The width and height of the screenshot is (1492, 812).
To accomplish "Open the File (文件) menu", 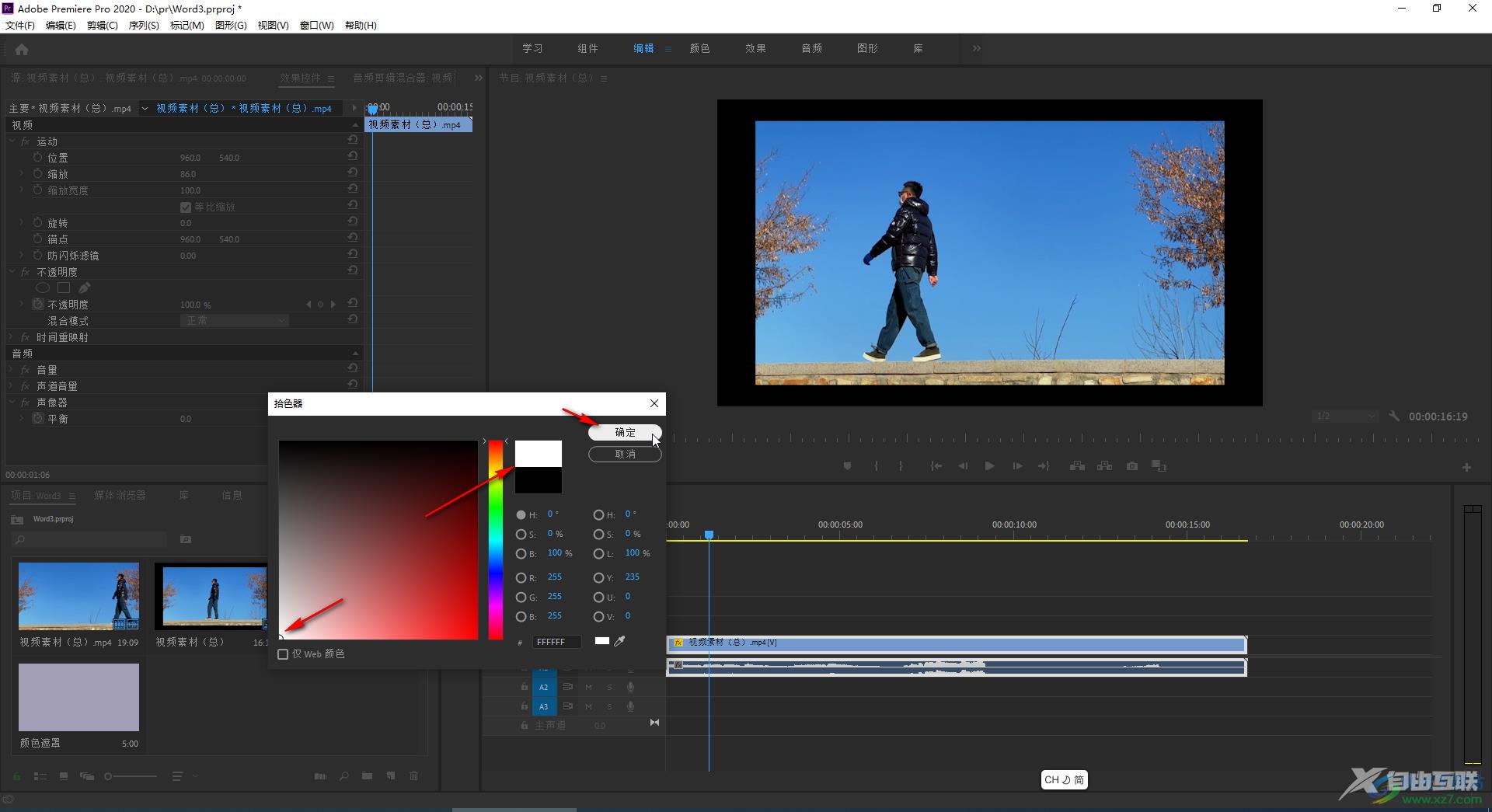I will tap(20, 26).
